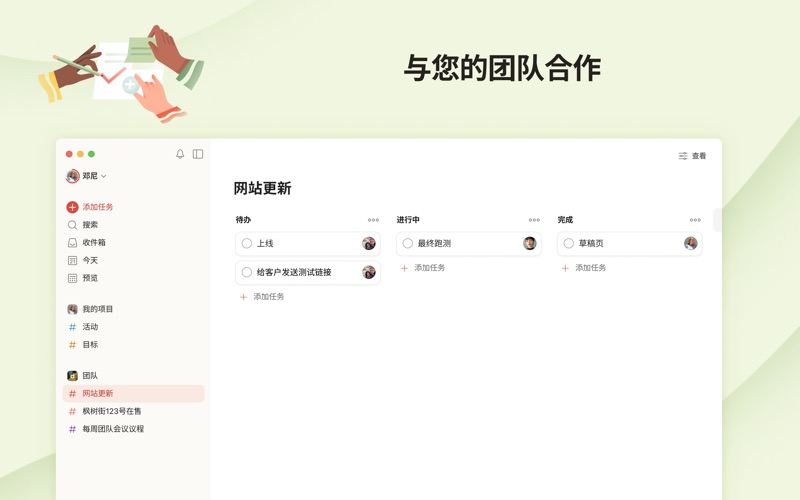Click assignee avatar on 给客户发送测试链接 task
Viewport: 800px width, 500px height.
[x=369, y=272]
